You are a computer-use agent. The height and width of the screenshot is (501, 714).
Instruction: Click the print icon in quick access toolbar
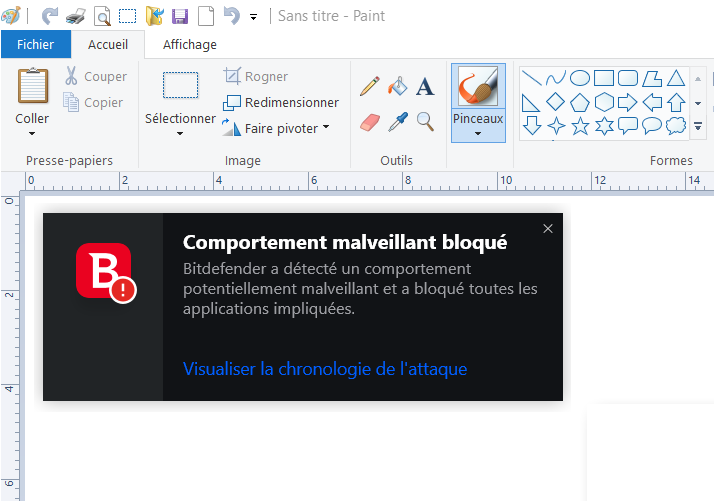pos(76,17)
